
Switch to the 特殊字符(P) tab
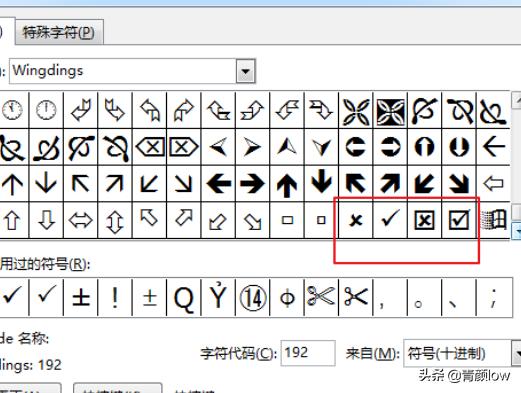59,32
